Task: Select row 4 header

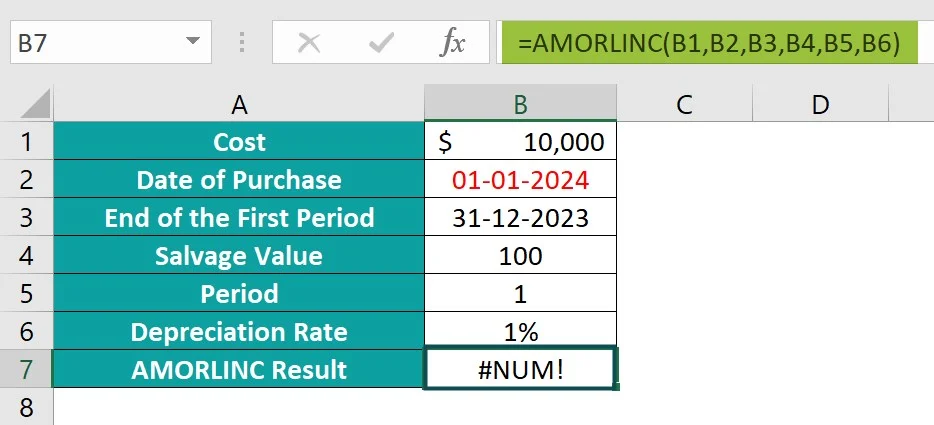Action: (x=26, y=256)
